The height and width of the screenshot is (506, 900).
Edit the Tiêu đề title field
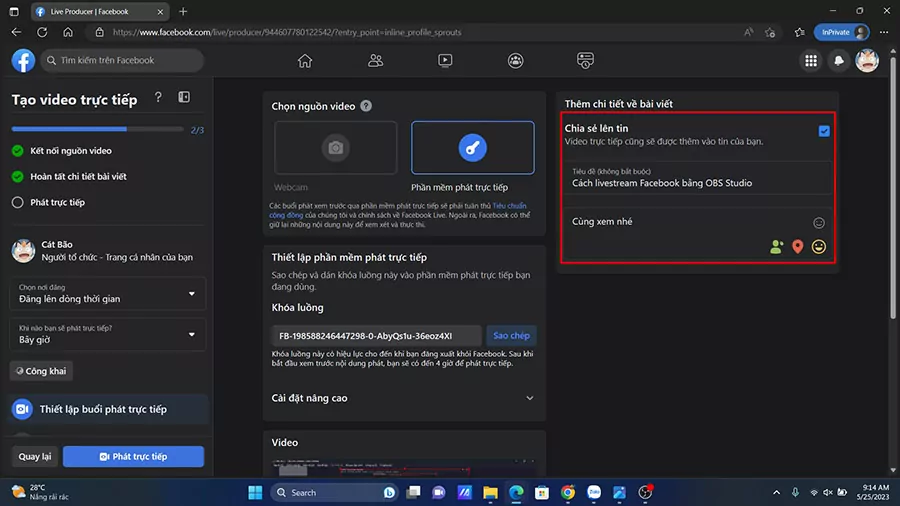pos(698,178)
